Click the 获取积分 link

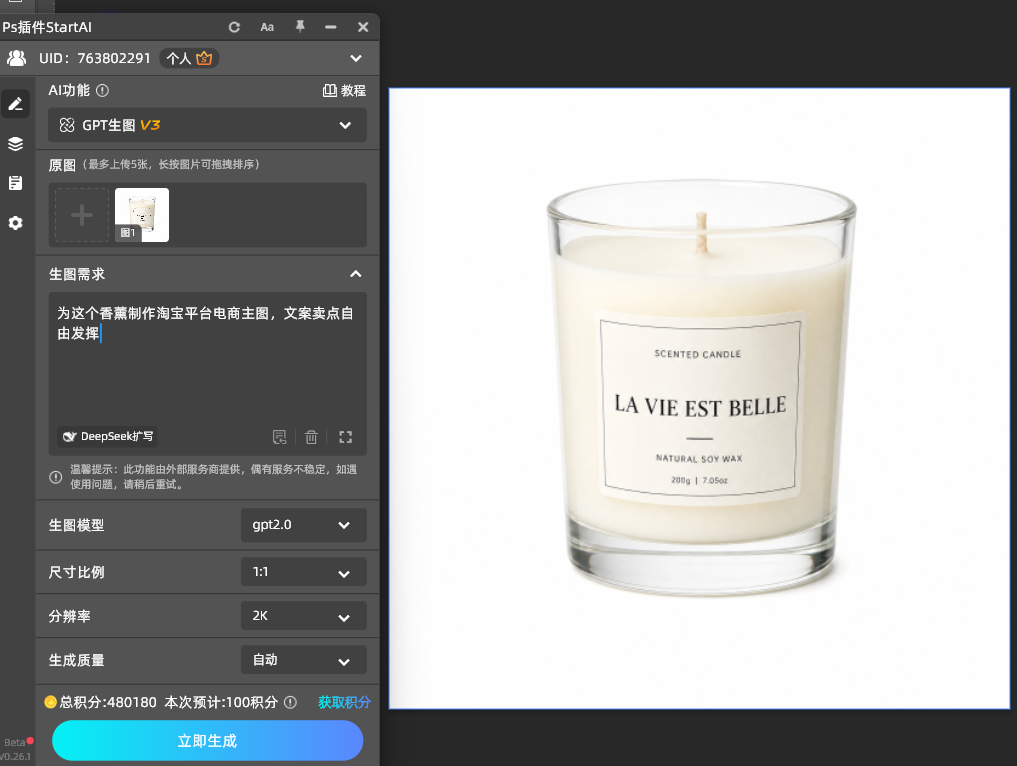click(344, 702)
